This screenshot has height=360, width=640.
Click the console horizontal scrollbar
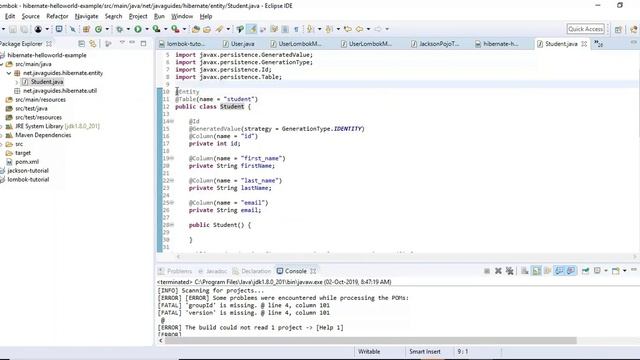[370, 340]
